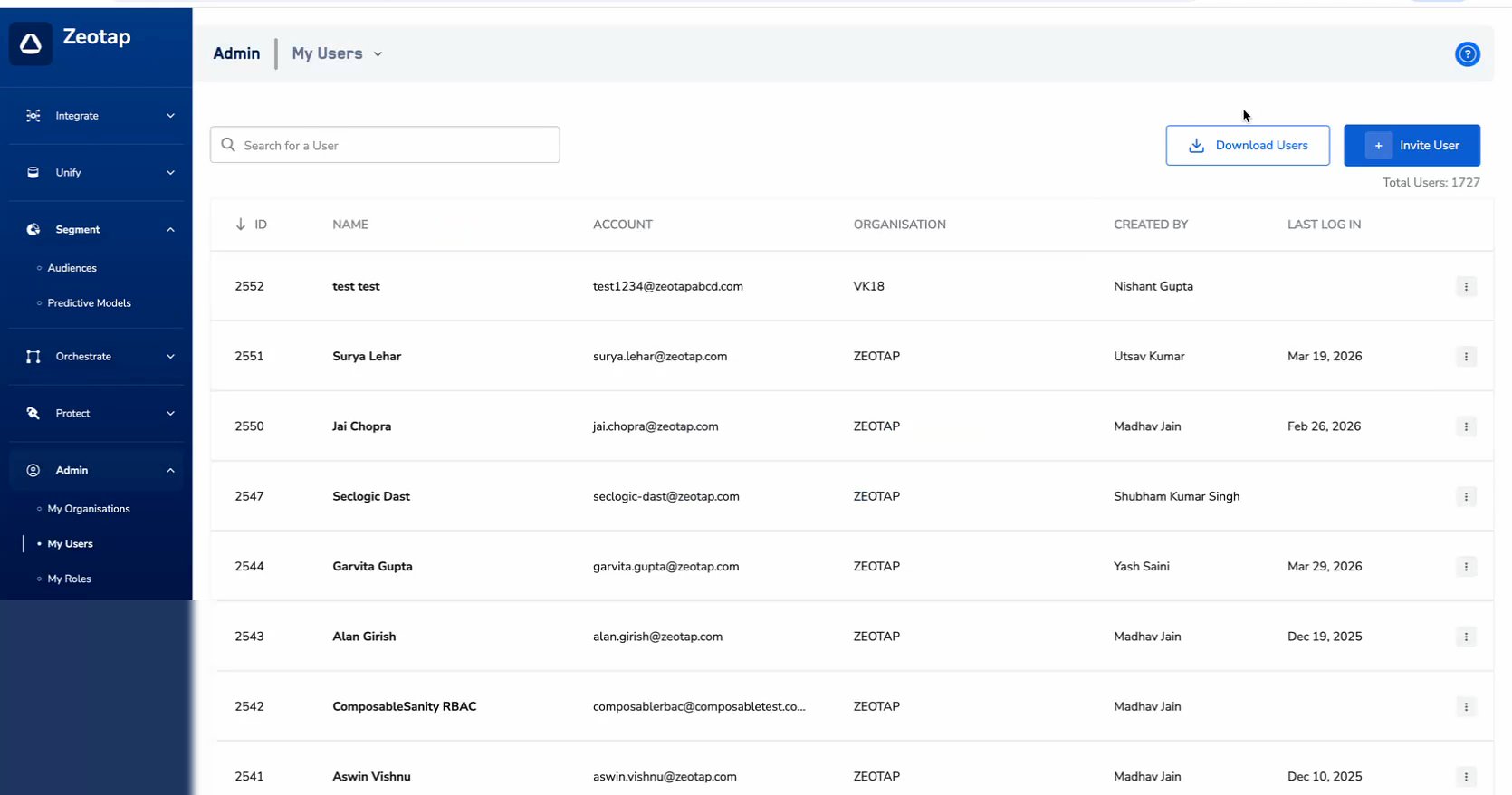
Task: Click the Admin breadcrumb title
Action: coord(236,53)
